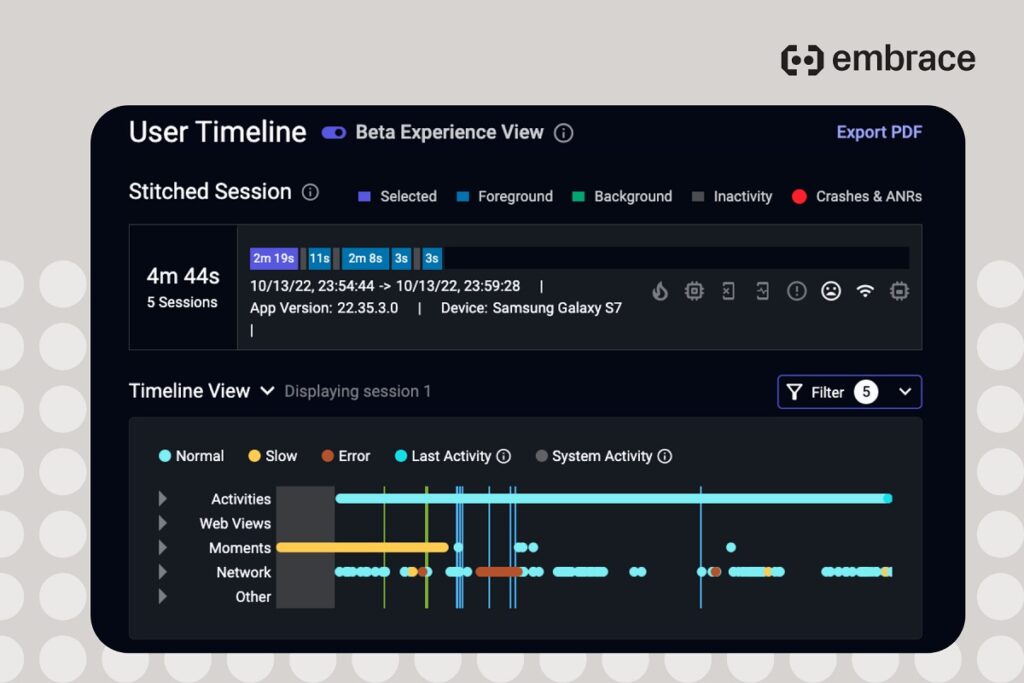The width and height of the screenshot is (1024, 683).
Task: Click the Selected legend swatch
Action: [364, 197]
